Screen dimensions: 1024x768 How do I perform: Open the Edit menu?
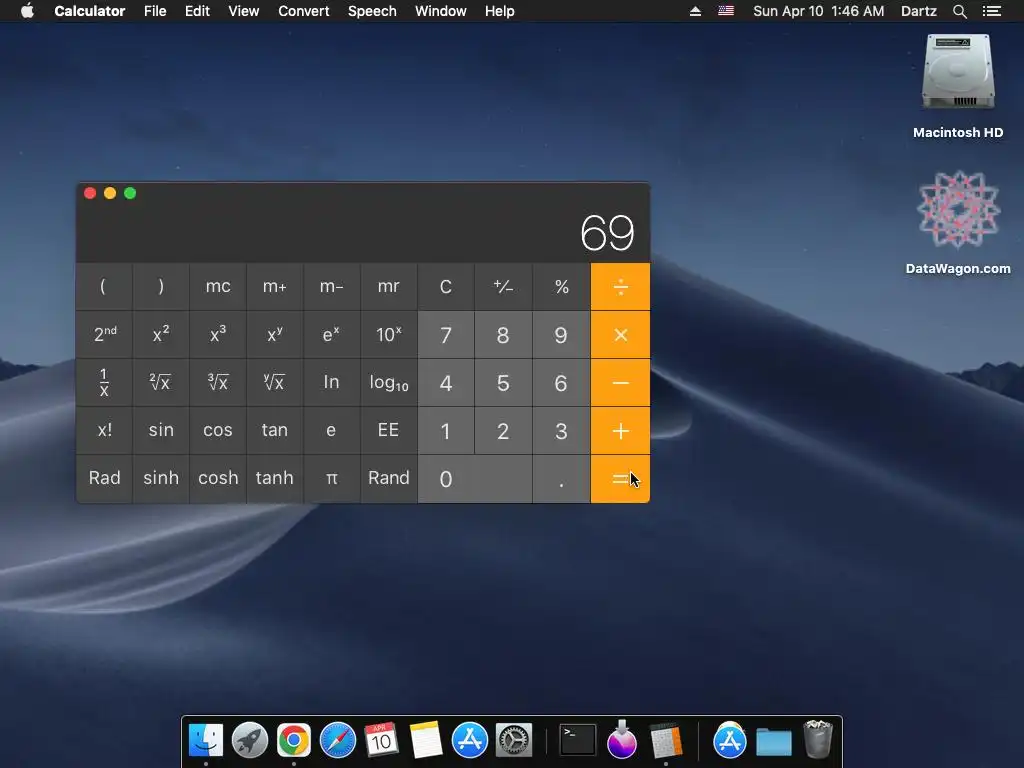197,11
